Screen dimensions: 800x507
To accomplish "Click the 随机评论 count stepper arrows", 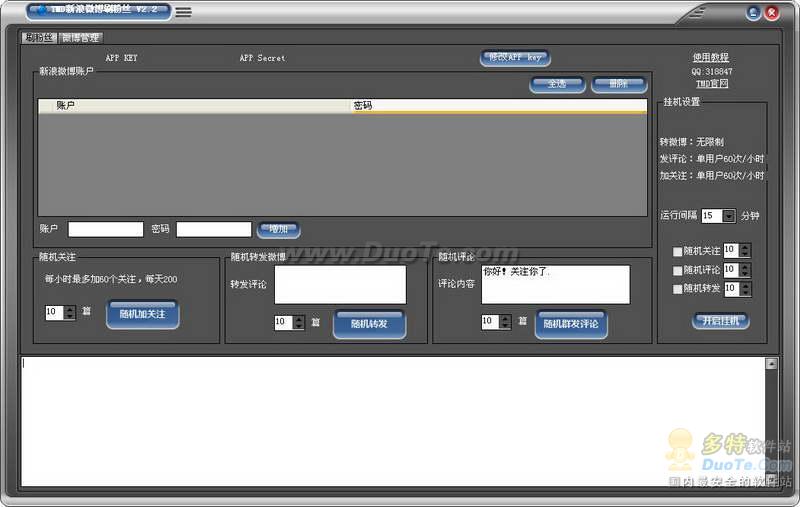I will point(505,321).
